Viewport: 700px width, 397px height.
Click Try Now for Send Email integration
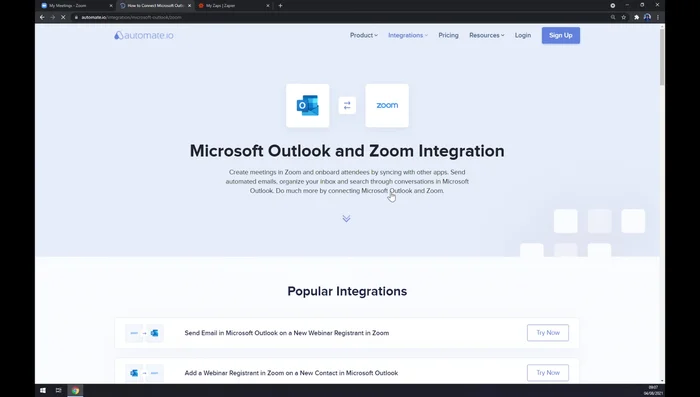[x=548, y=333]
